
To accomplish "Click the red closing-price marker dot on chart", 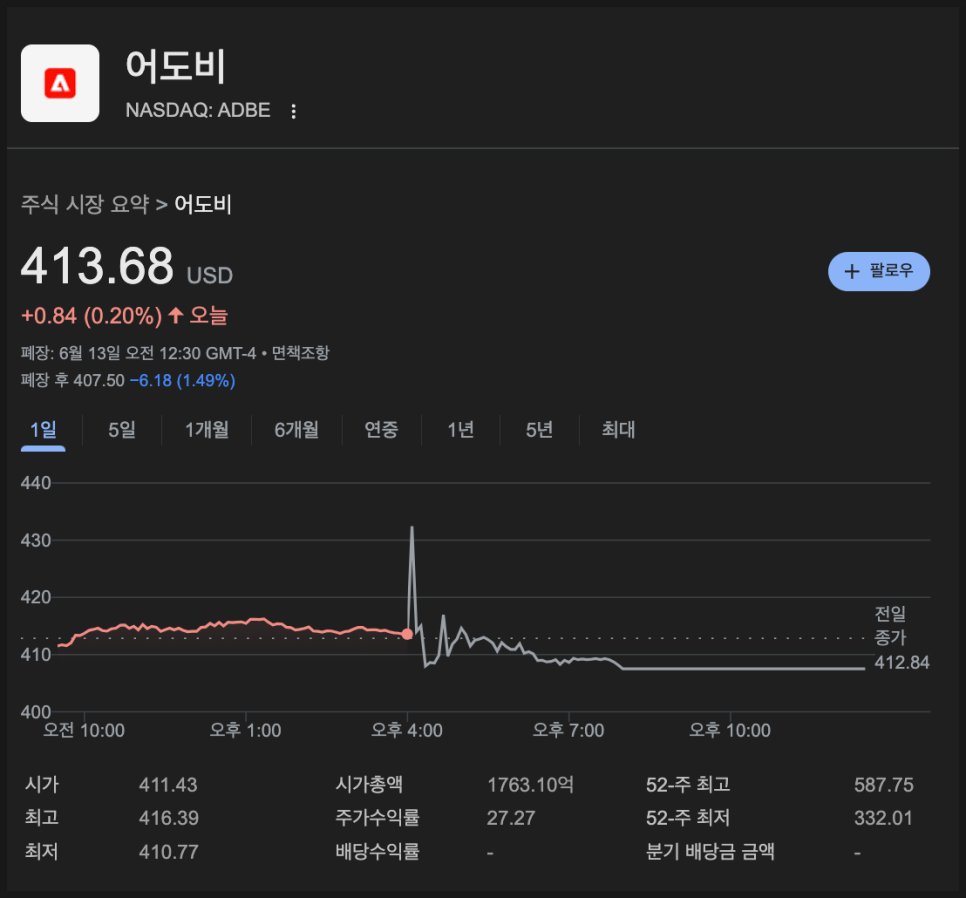I will click(407, 634).
